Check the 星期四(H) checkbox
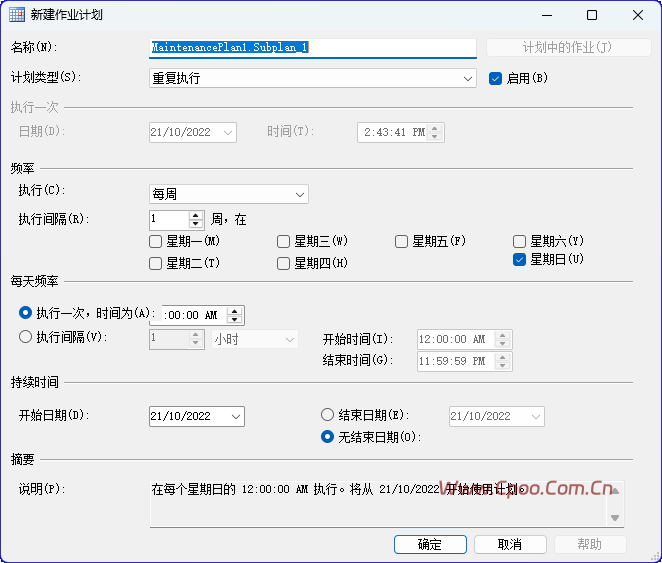The width and height of the screenshot is (662, 563). coord(283,264)
